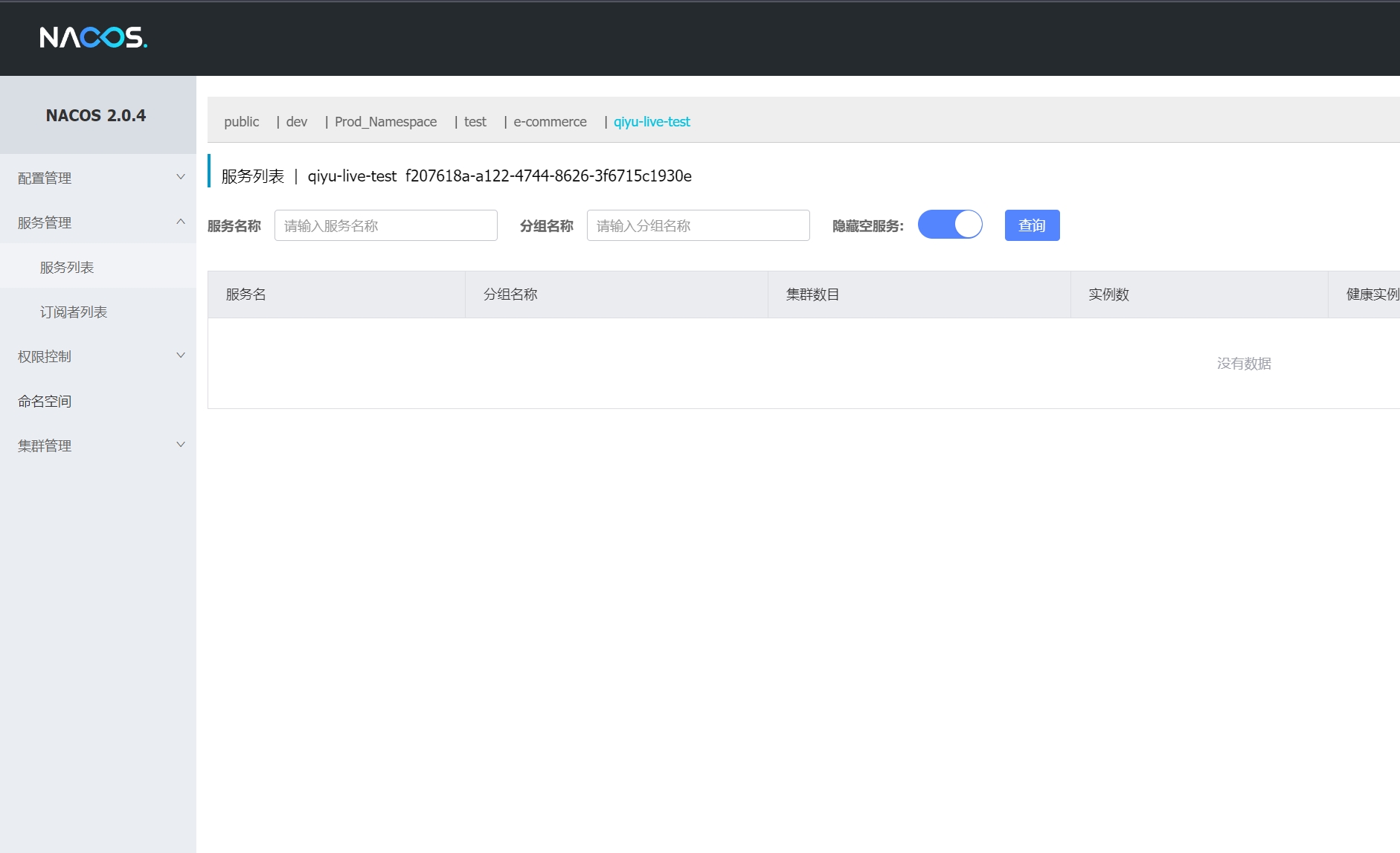Collapse the 服务管理 menu chevron

pos(180,222)
